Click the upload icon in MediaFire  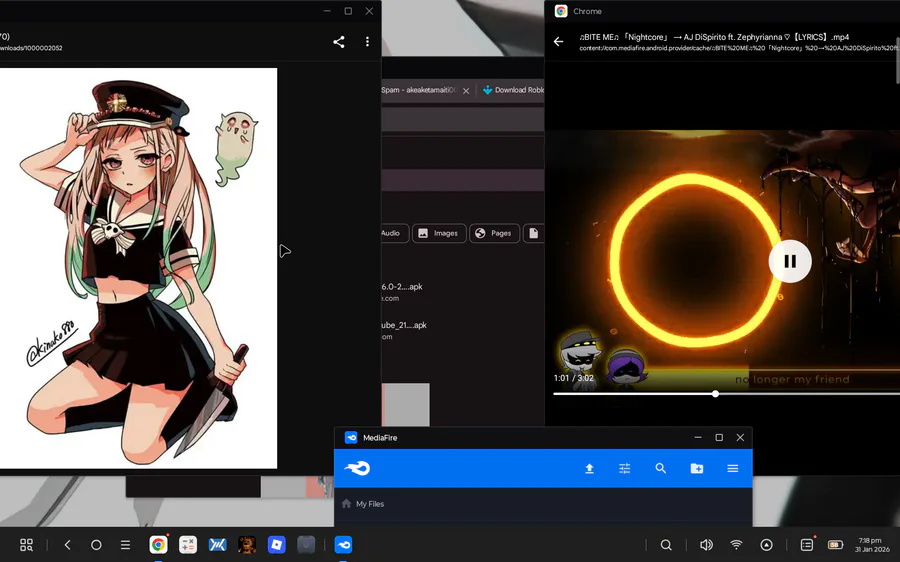point(589,468)
